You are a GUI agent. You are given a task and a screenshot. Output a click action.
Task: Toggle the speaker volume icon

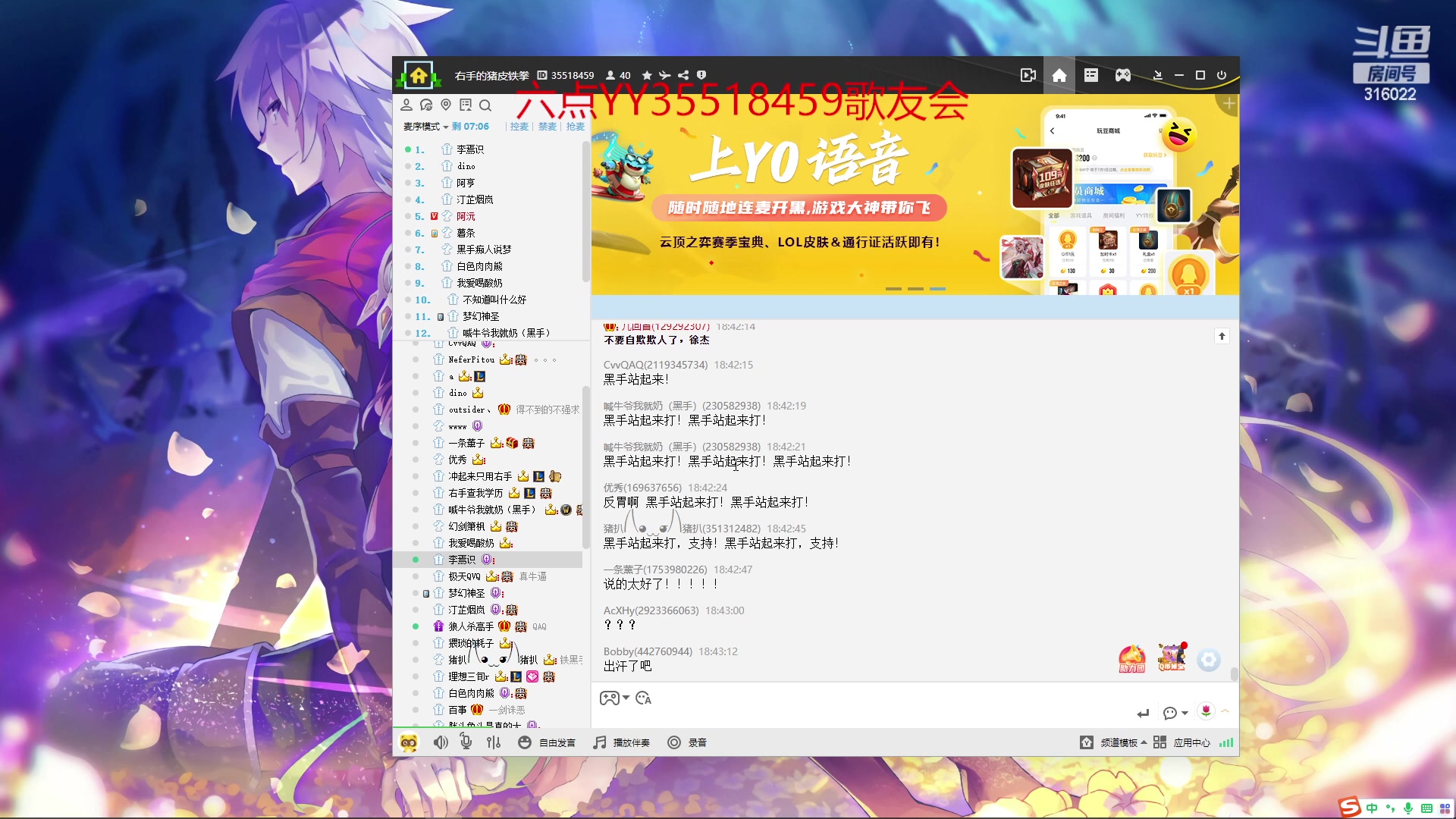[441, 742]
